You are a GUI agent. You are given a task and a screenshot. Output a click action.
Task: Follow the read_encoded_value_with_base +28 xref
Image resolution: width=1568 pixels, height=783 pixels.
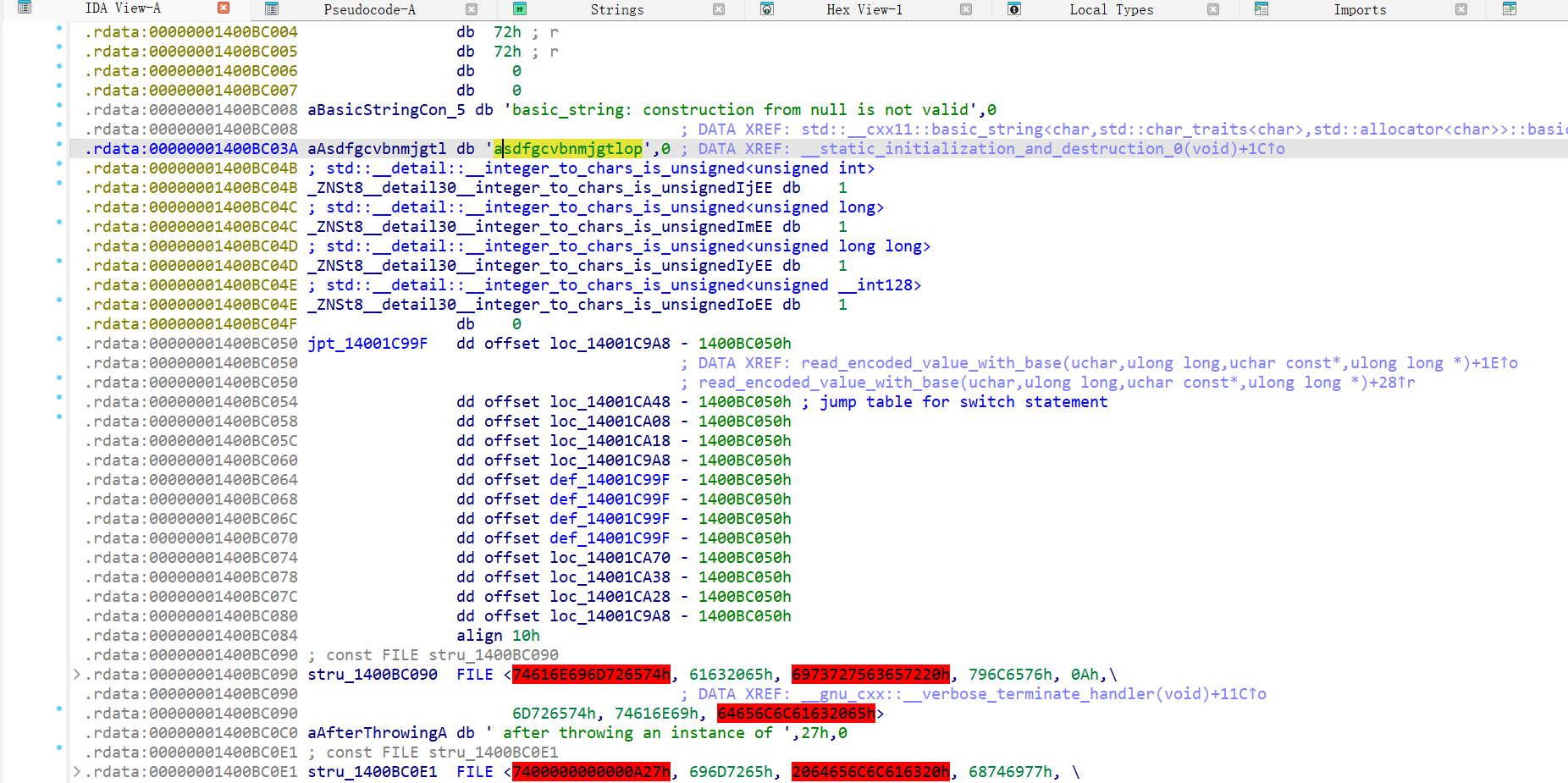[1057, 383]
